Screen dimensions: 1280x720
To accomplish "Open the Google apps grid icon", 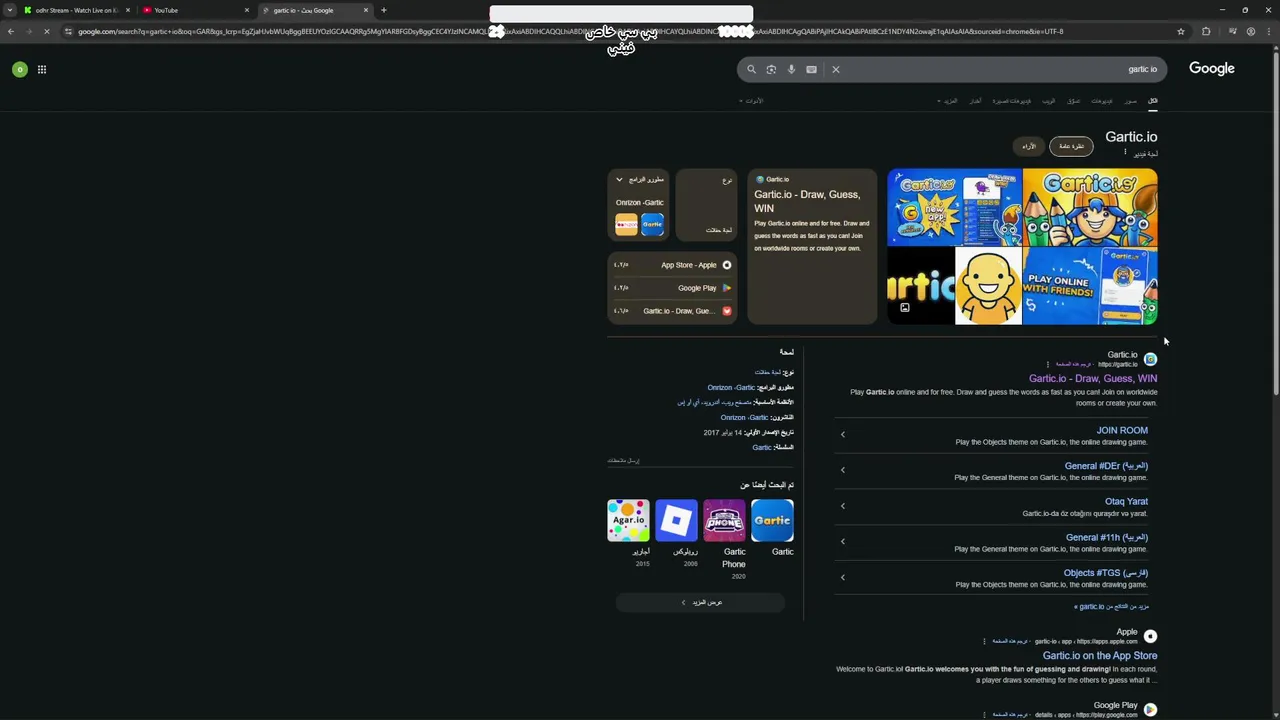I will coord(42,69).
